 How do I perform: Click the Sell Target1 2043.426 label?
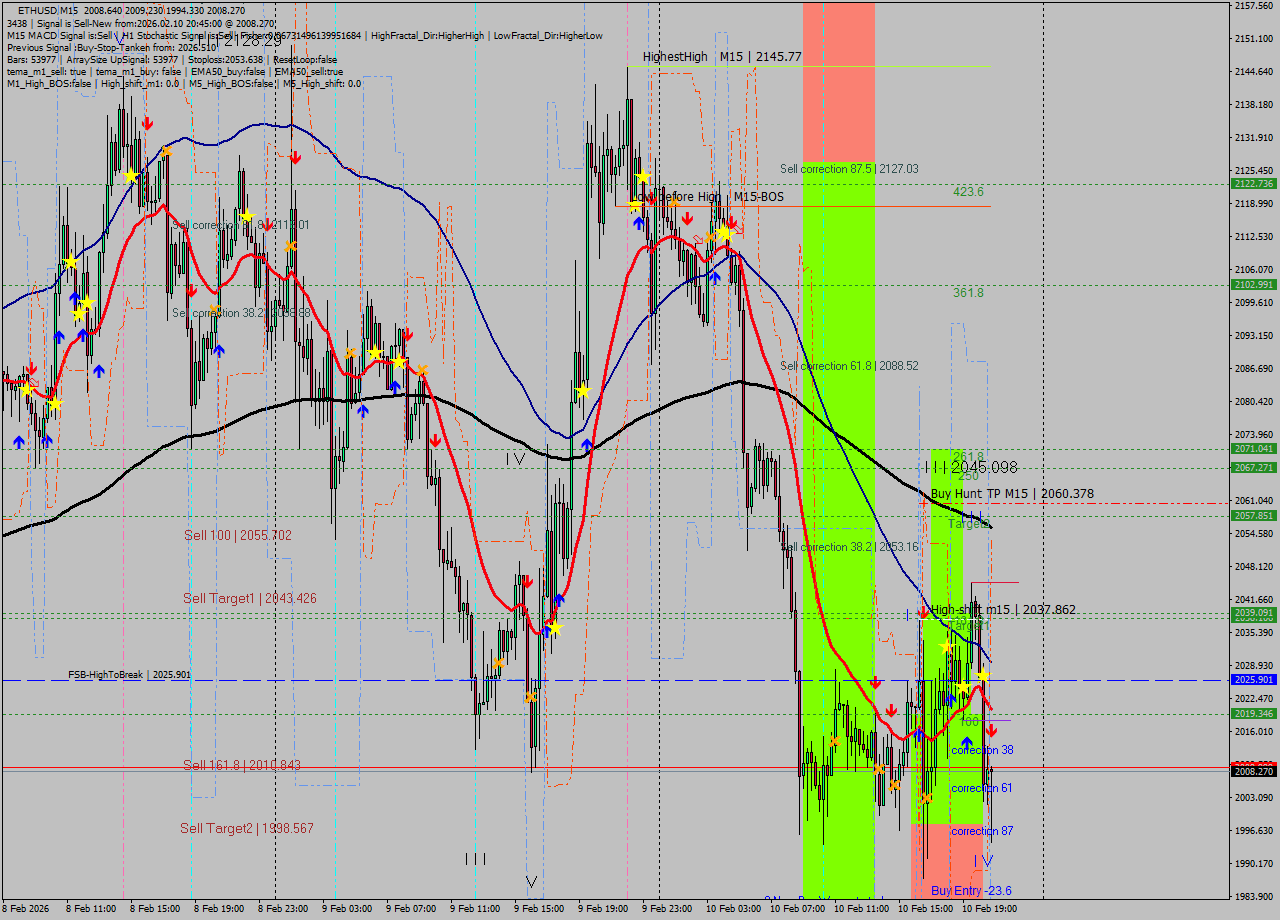[249, 599]
